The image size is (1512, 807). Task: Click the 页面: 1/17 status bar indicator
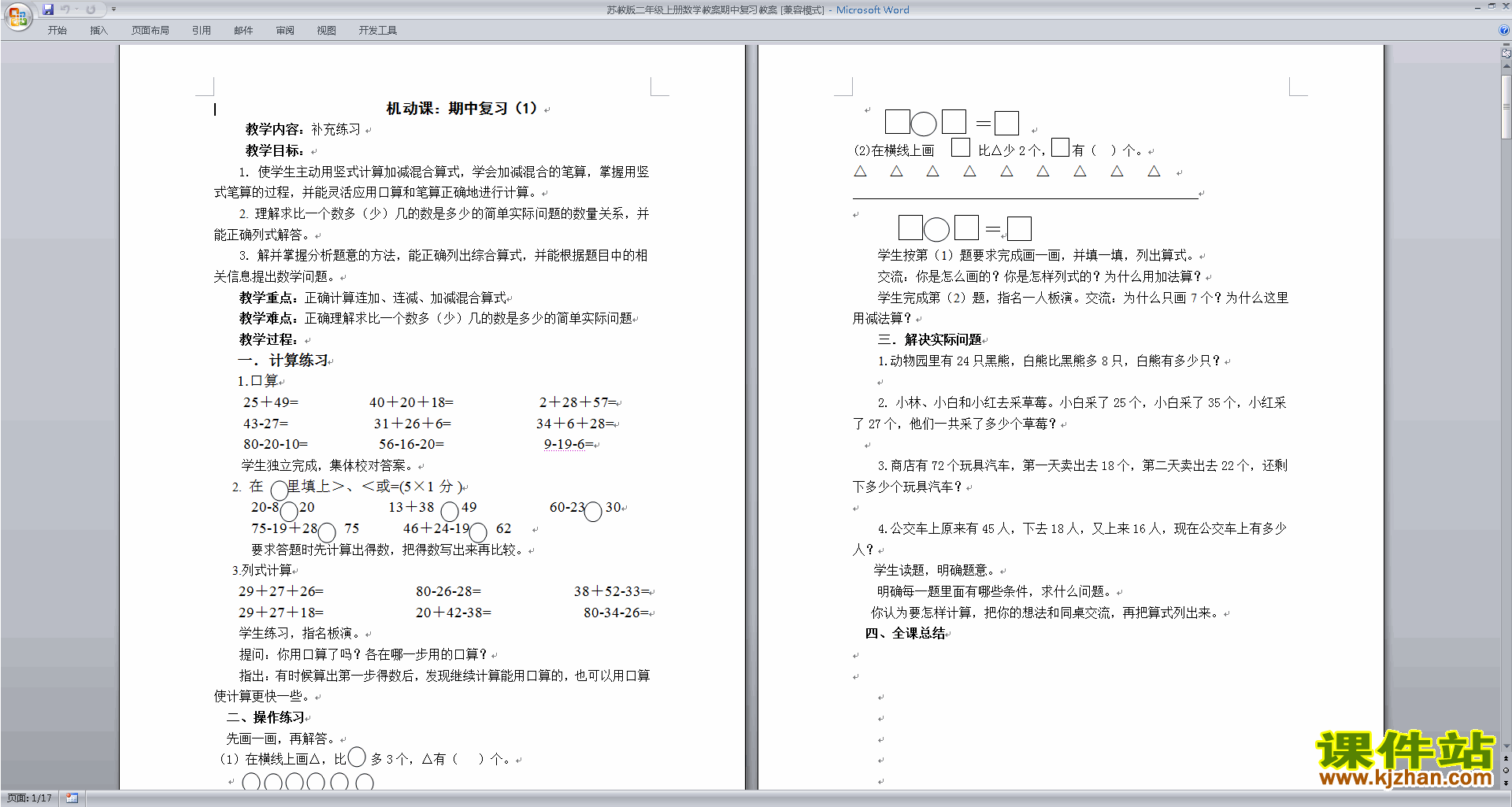[x=30, y=798]
